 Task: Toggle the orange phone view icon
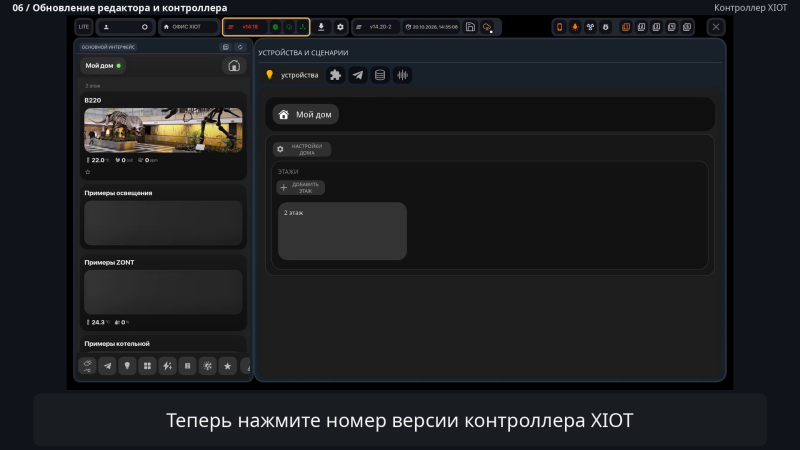559,27
